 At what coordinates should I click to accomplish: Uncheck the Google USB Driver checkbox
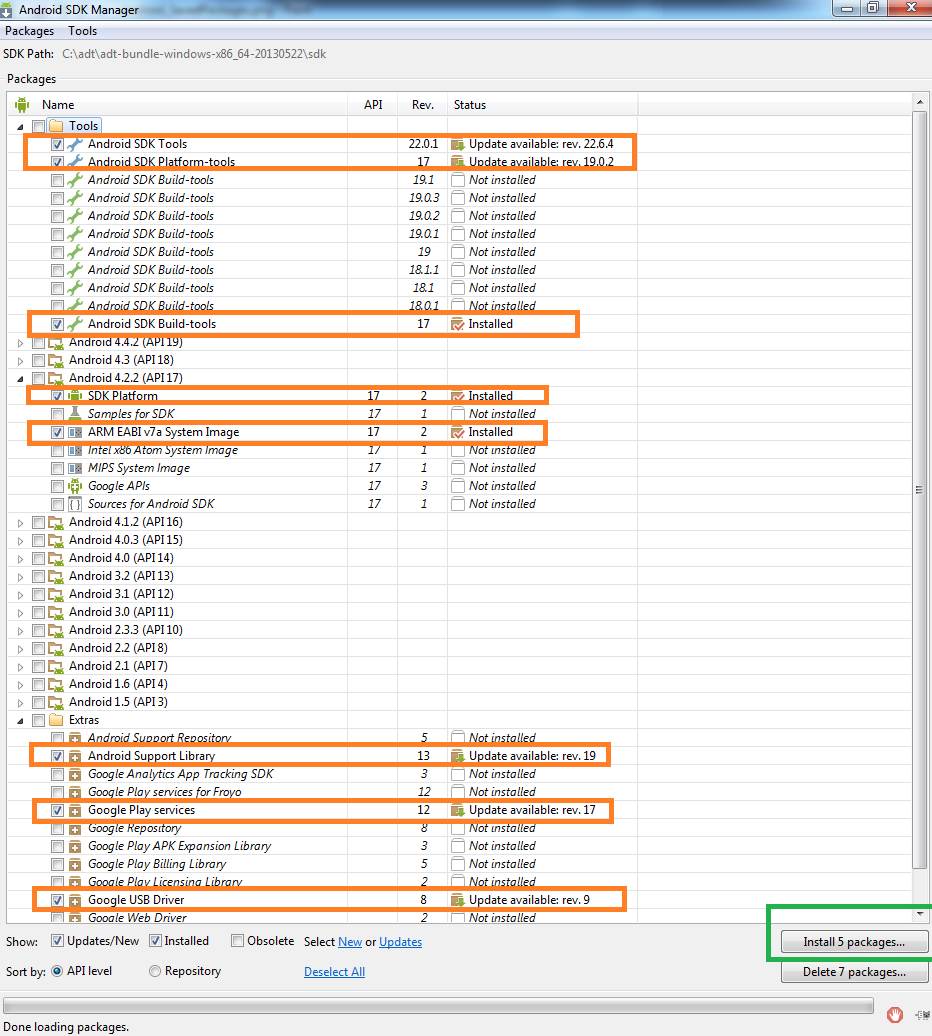click(57, 900)
